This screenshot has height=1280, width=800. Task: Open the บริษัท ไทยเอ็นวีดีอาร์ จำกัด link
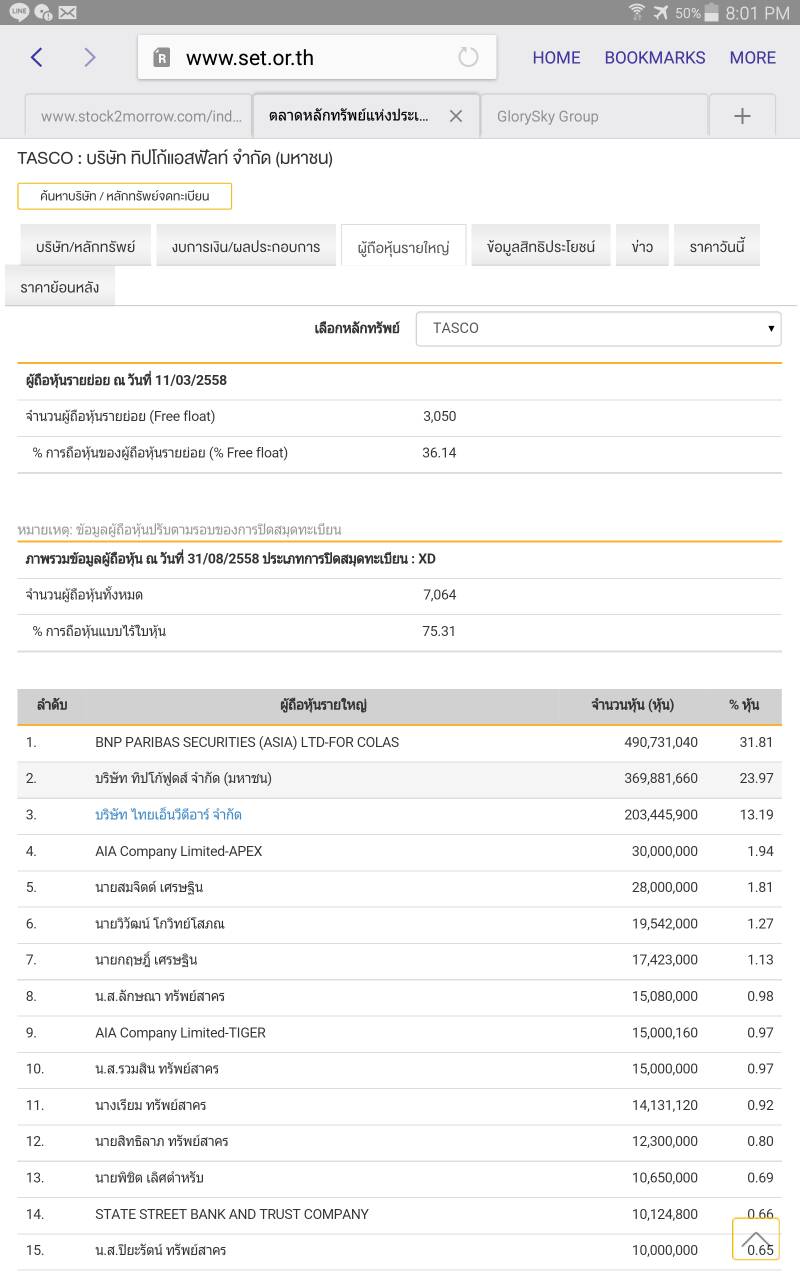pyautogui.click(x=168, y=815)
